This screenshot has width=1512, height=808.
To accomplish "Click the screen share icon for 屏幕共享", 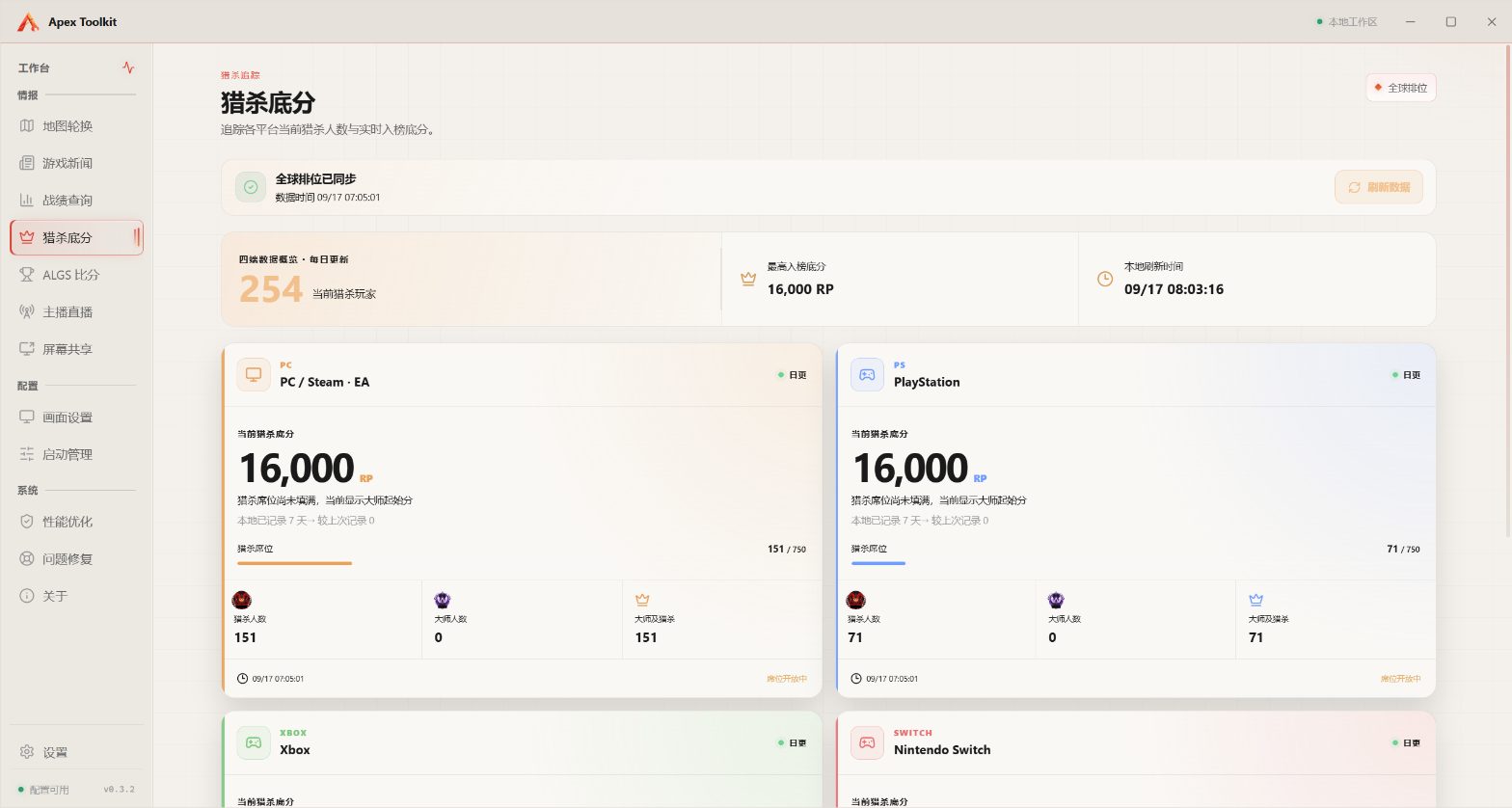I will pyautogui.click(x=27, y=349).
